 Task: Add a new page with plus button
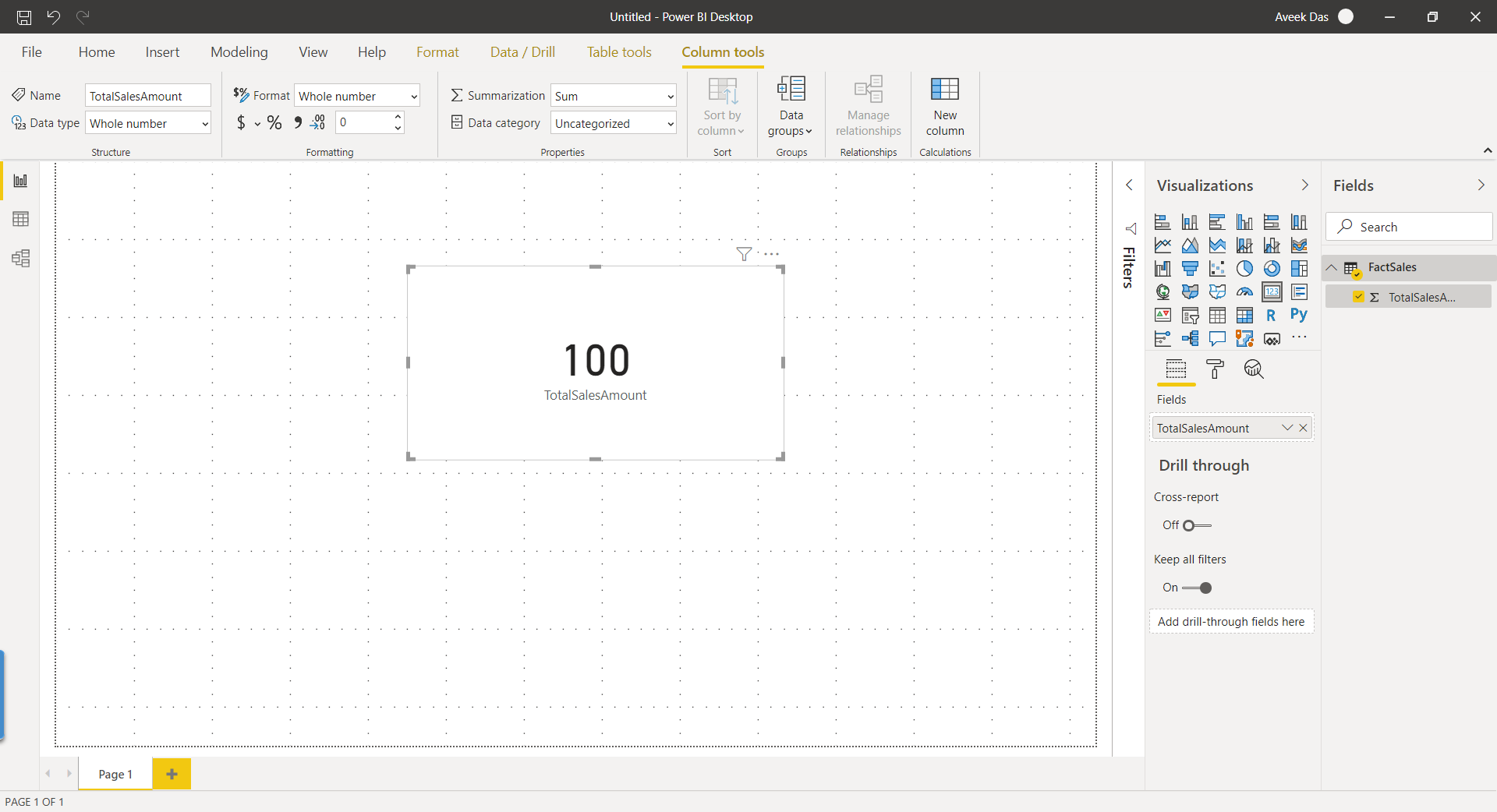172,774
